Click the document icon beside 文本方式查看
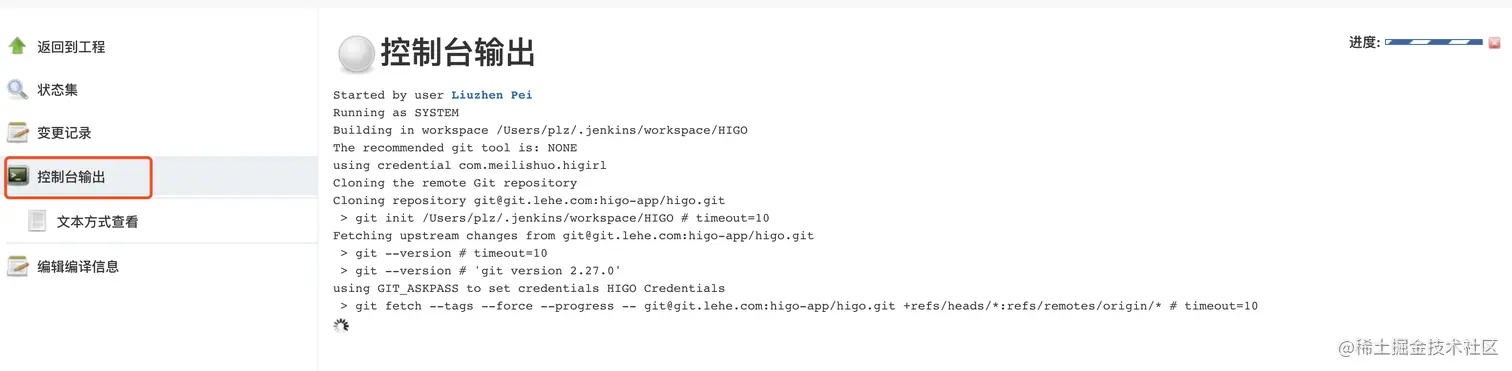 point(38,220)
